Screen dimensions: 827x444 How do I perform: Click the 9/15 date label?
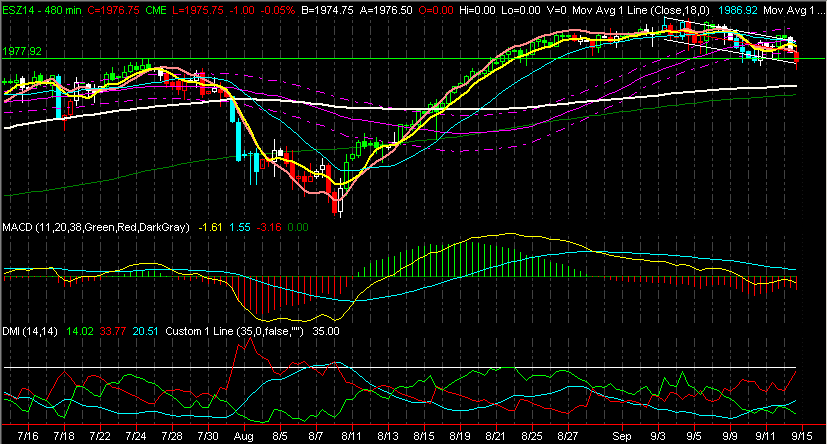coord(802,436)
